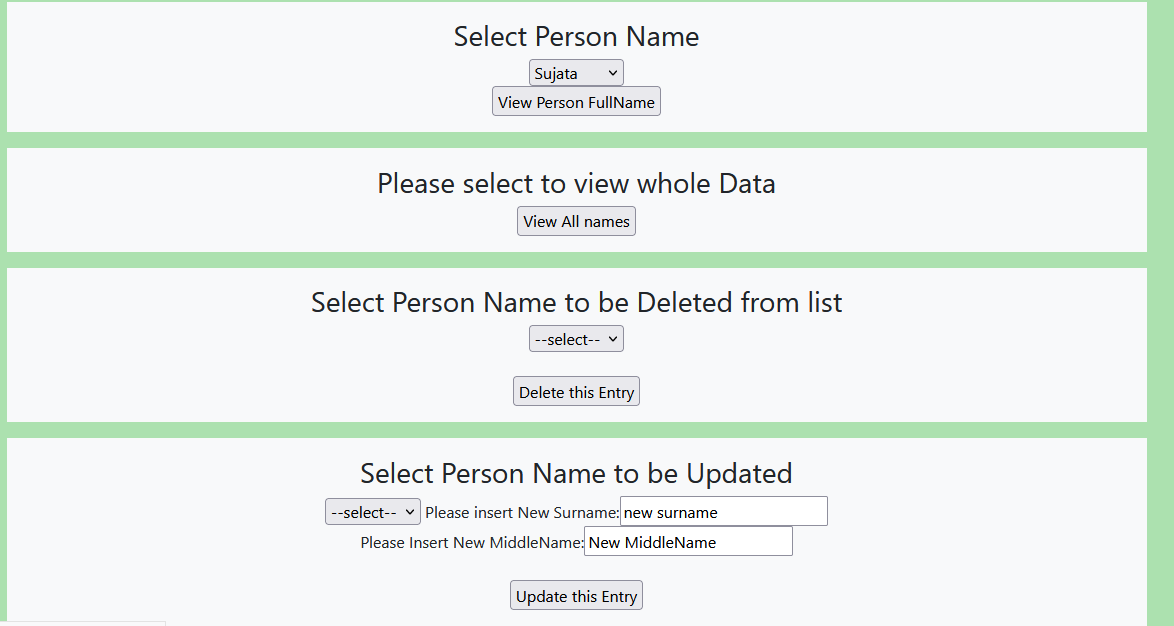
Task: Click the View Person FullName button
Action: coord(576,101)
